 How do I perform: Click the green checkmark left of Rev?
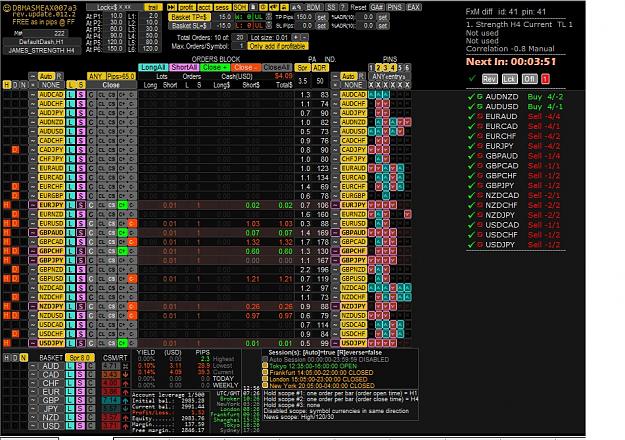tap(473, 79)
